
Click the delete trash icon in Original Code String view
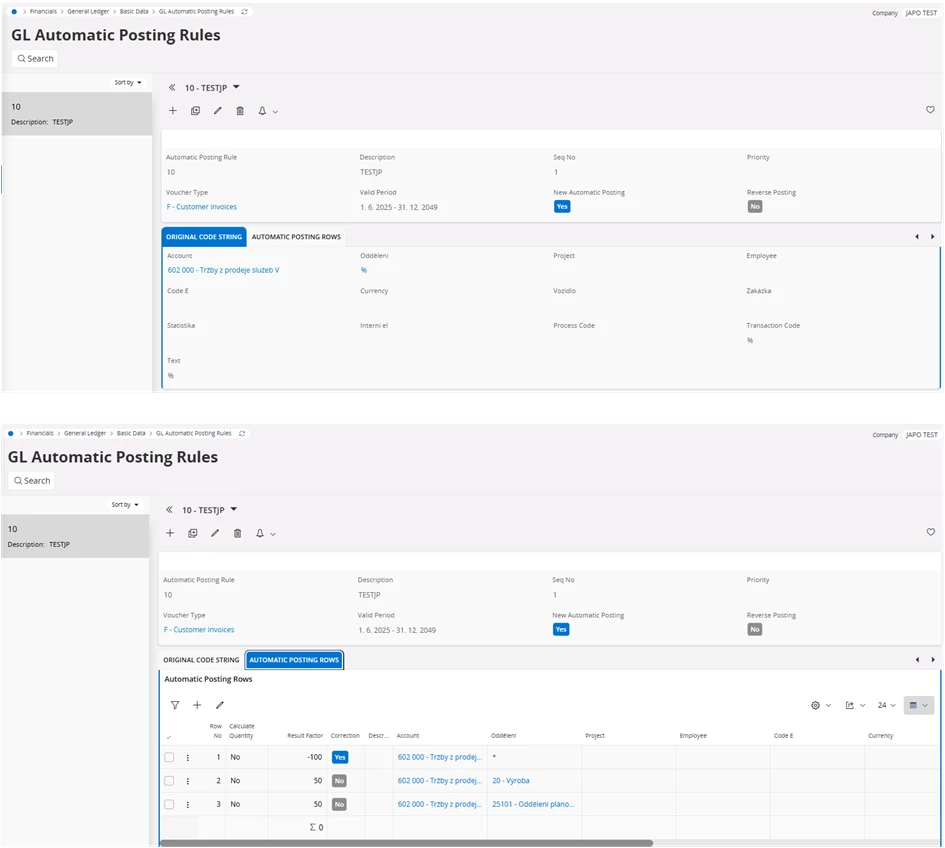tap(240, 111)
